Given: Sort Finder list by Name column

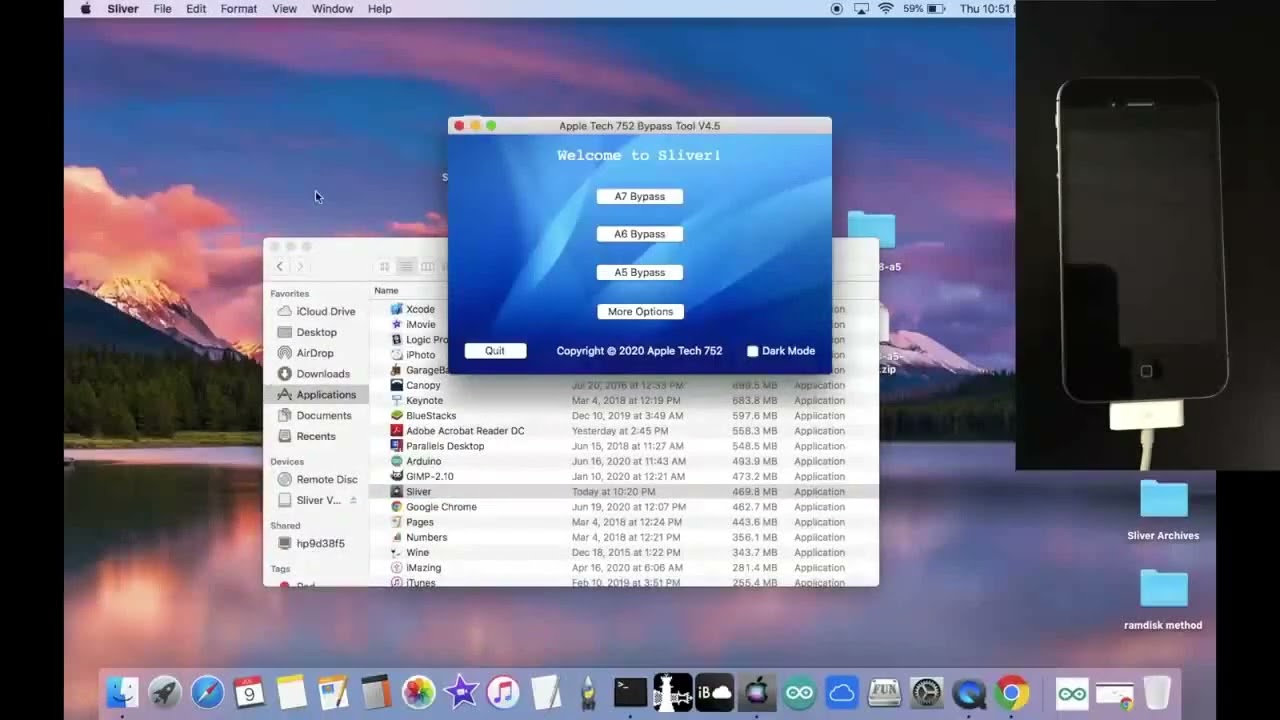Looking at the screenshot, I should coord(386,290).
